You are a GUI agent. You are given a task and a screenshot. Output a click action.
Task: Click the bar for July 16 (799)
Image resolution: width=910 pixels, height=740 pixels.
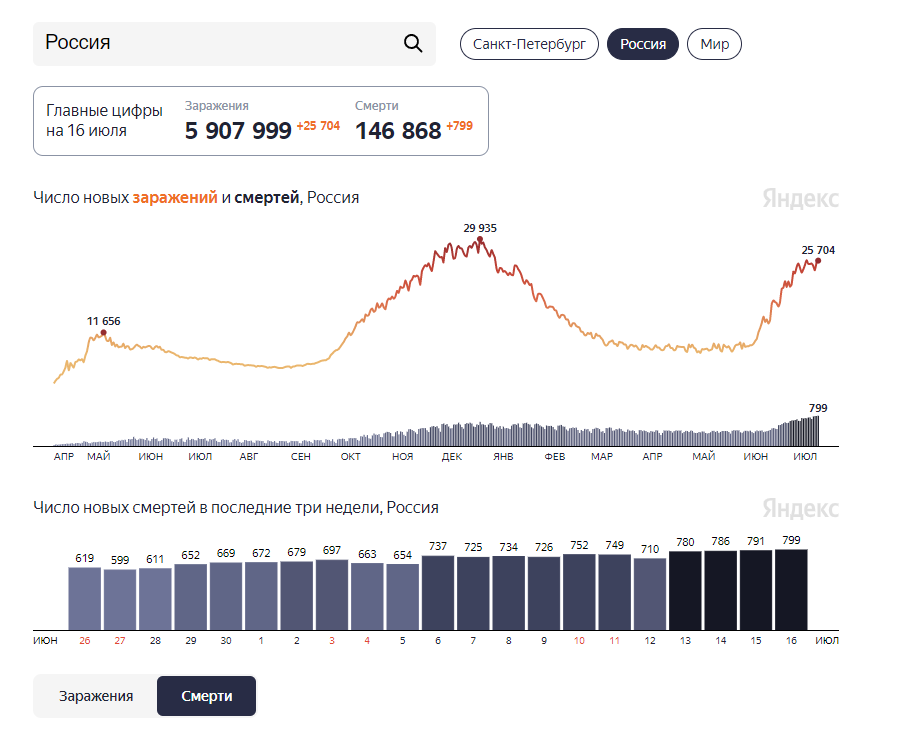tap(791, 590)
